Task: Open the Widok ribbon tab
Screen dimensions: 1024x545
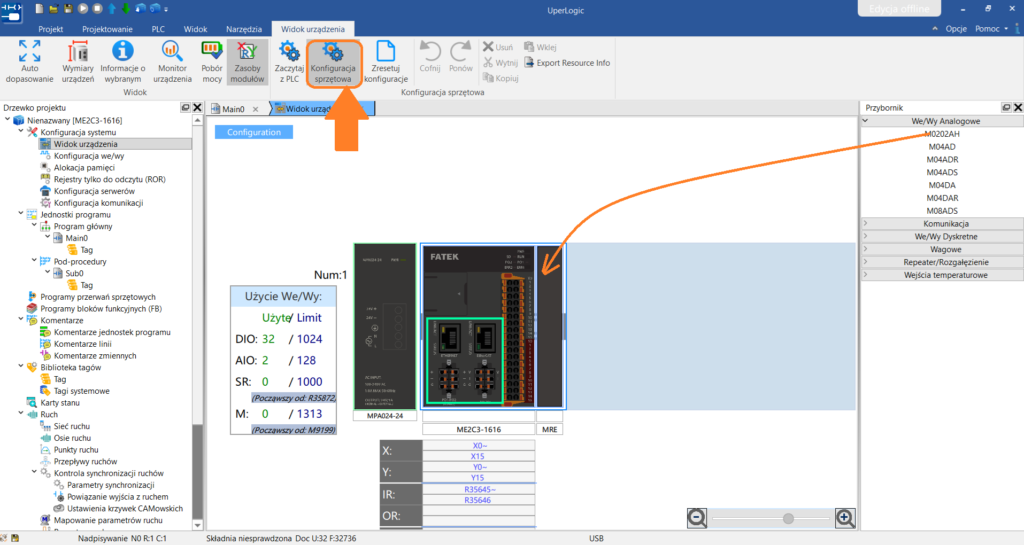Action: click(195, 29)
